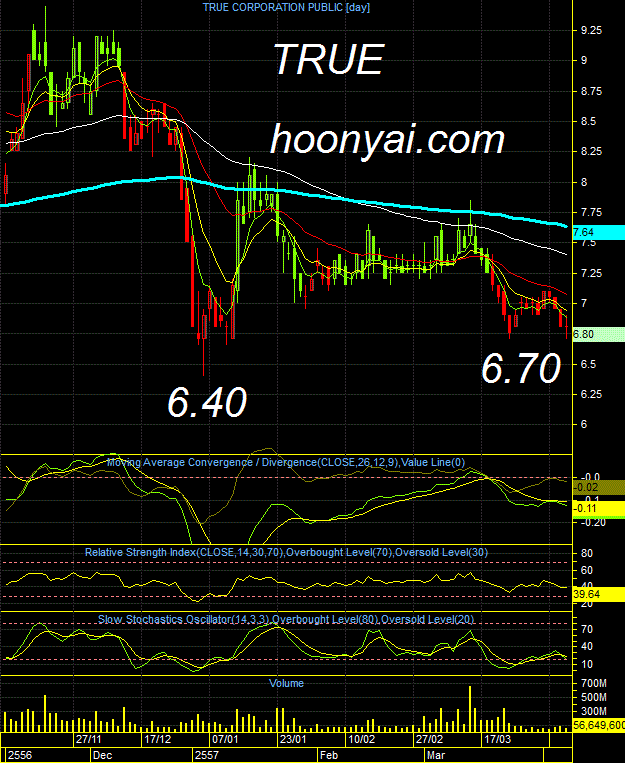The width and height of the screenshot is (625, 765).
Task: Select the MACD indicator title text
Action: 286,462
